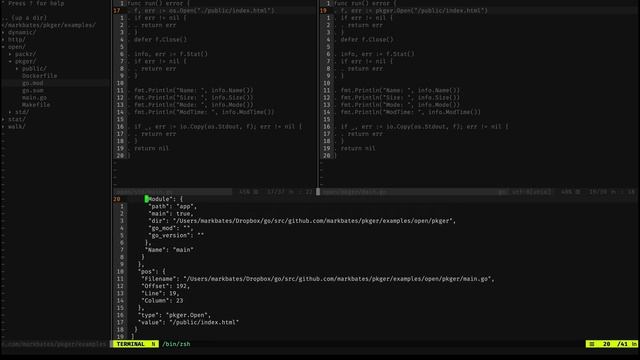This screenshot has width=640, height=360.
Task: Click the "pos": { line
Action: coord(152,271)
